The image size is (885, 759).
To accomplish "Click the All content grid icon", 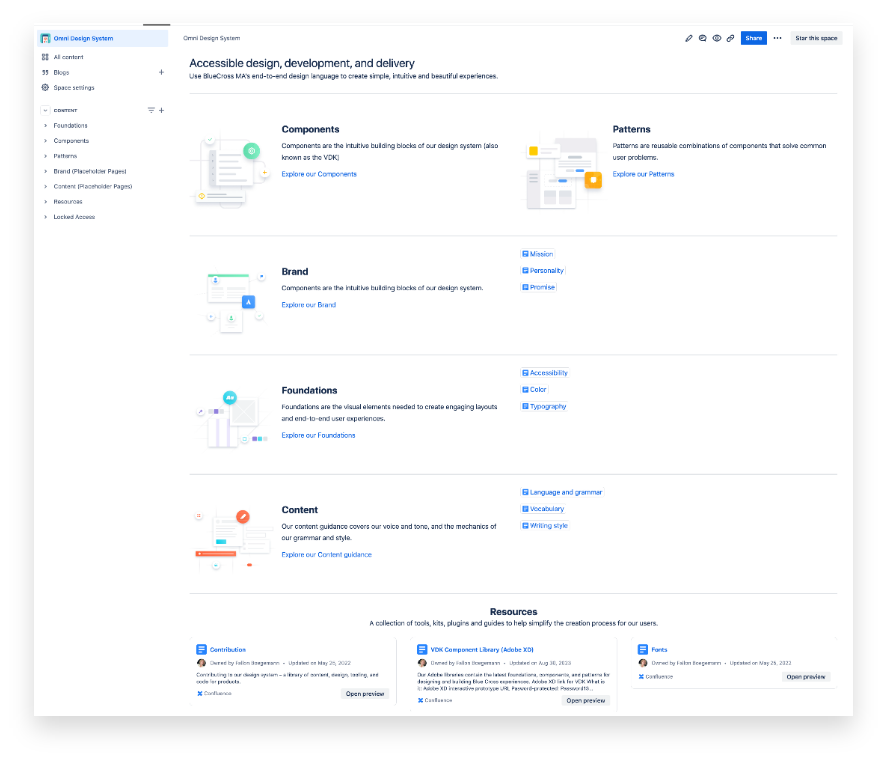I will (45, 57).
